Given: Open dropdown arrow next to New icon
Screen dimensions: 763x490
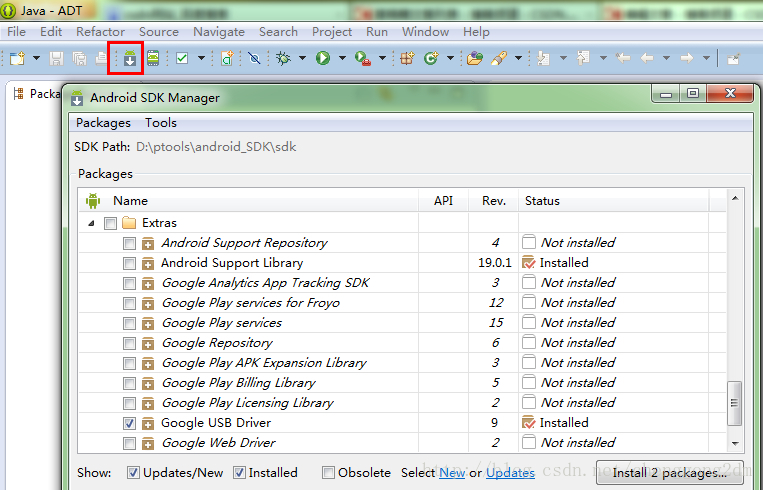Looking at the screenshot, I should [36, 58].
